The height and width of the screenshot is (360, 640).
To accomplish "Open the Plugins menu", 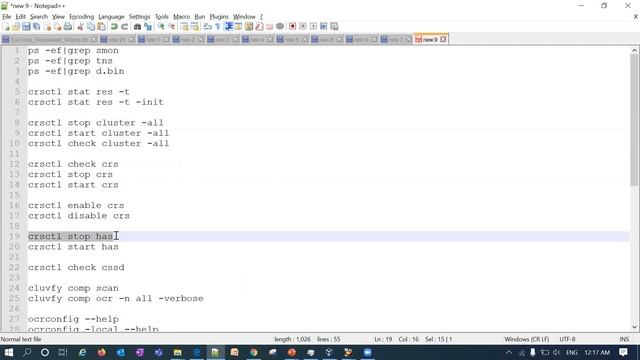I will coord(219,17).
